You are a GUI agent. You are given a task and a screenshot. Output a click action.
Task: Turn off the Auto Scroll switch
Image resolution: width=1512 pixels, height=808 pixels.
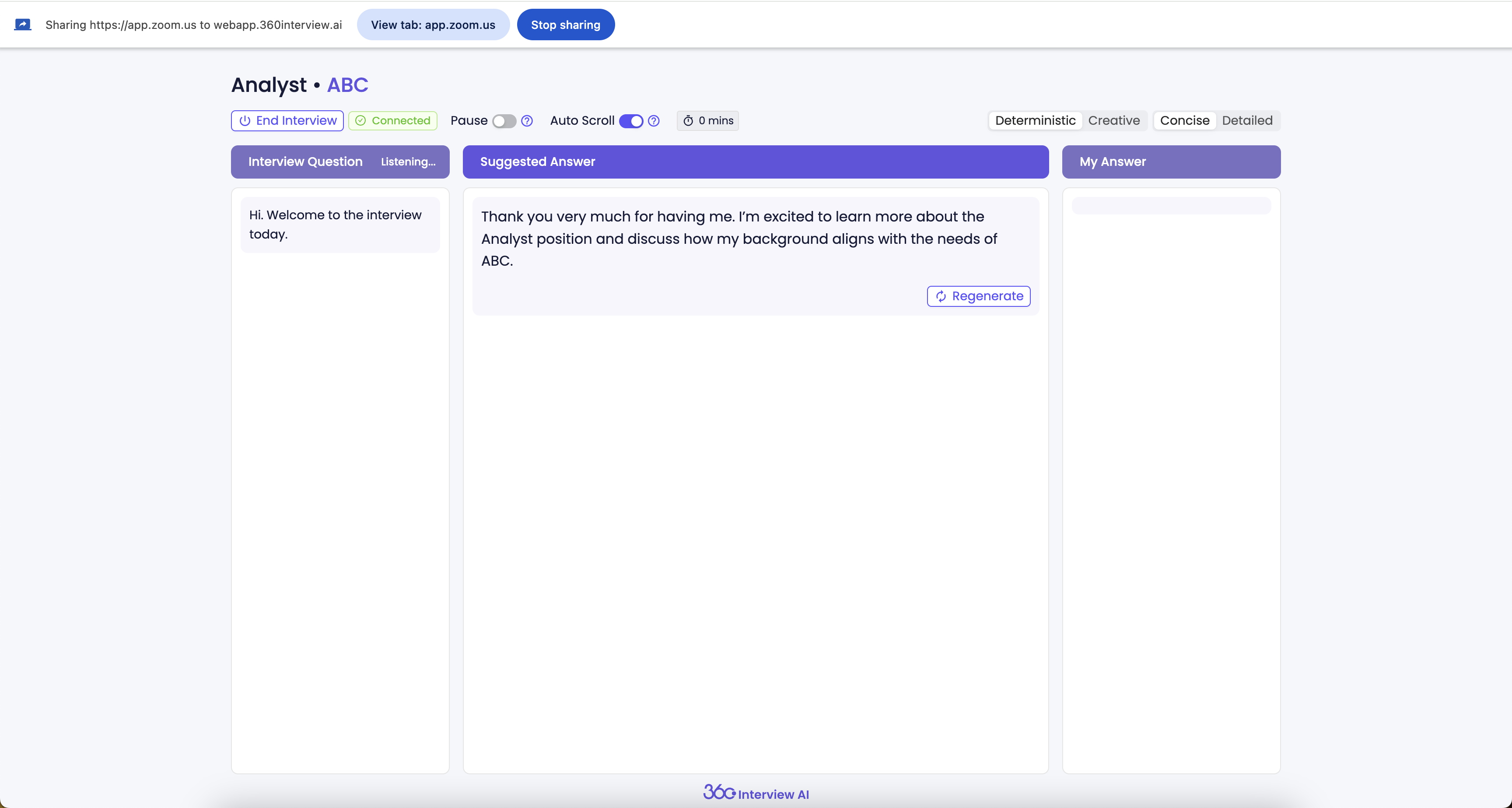632,121
